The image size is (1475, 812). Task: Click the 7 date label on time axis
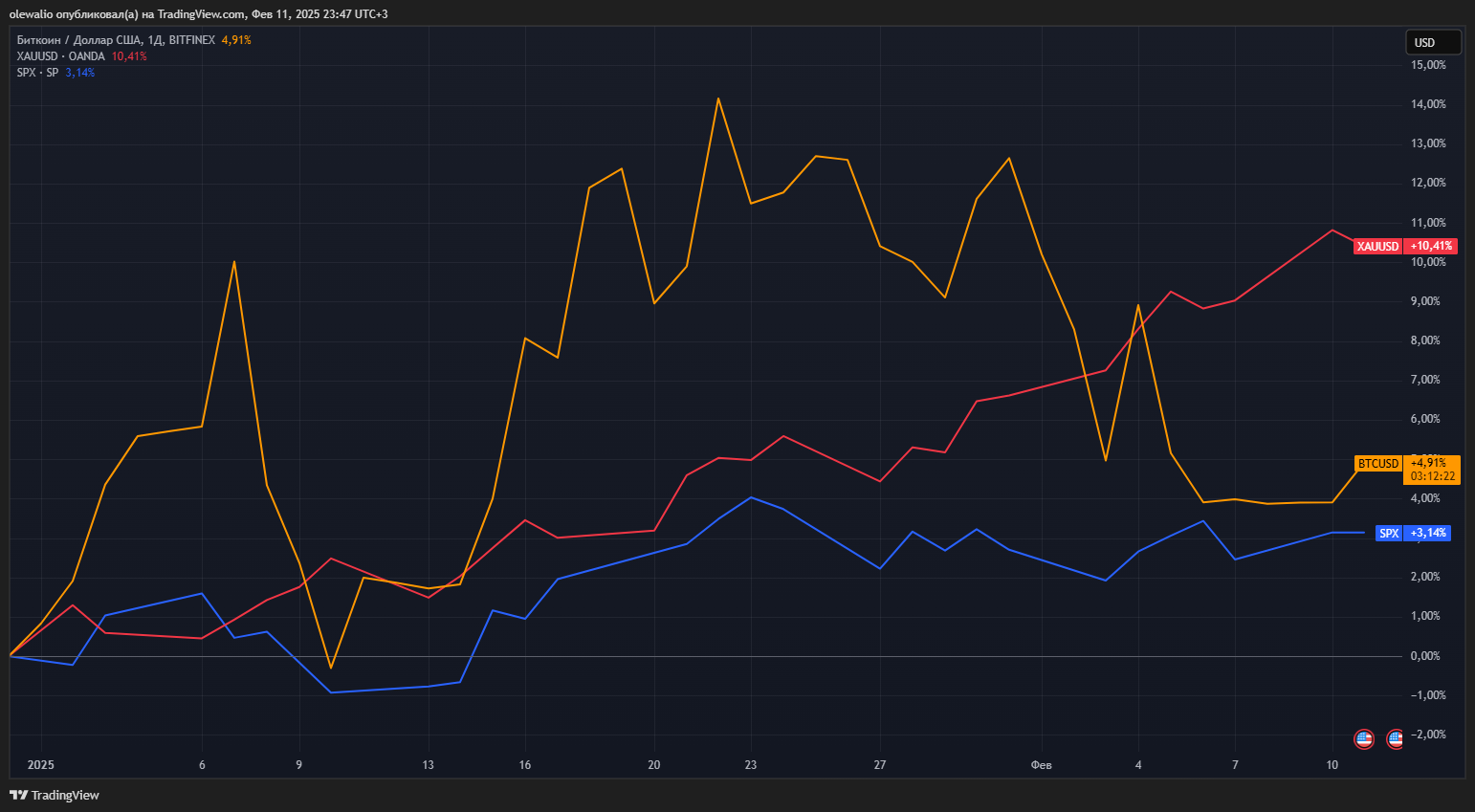click(x=1235, y=765)
